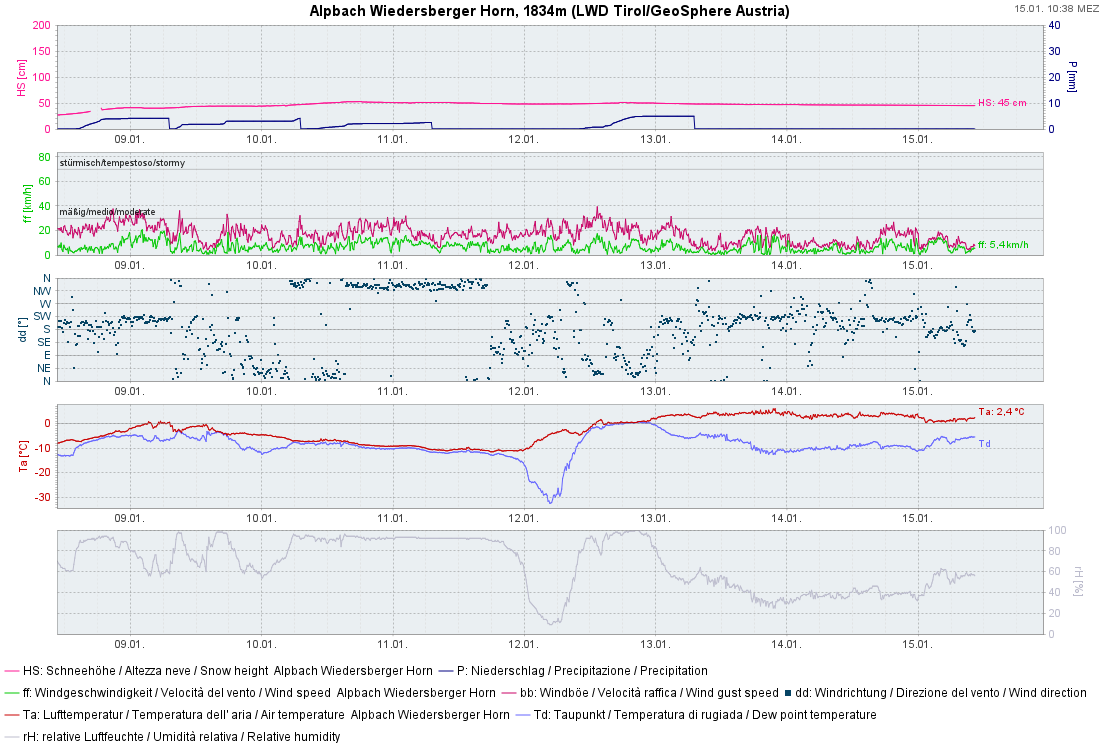Click the station title Alpbach Wiedersberger Horn

point(548,11)
